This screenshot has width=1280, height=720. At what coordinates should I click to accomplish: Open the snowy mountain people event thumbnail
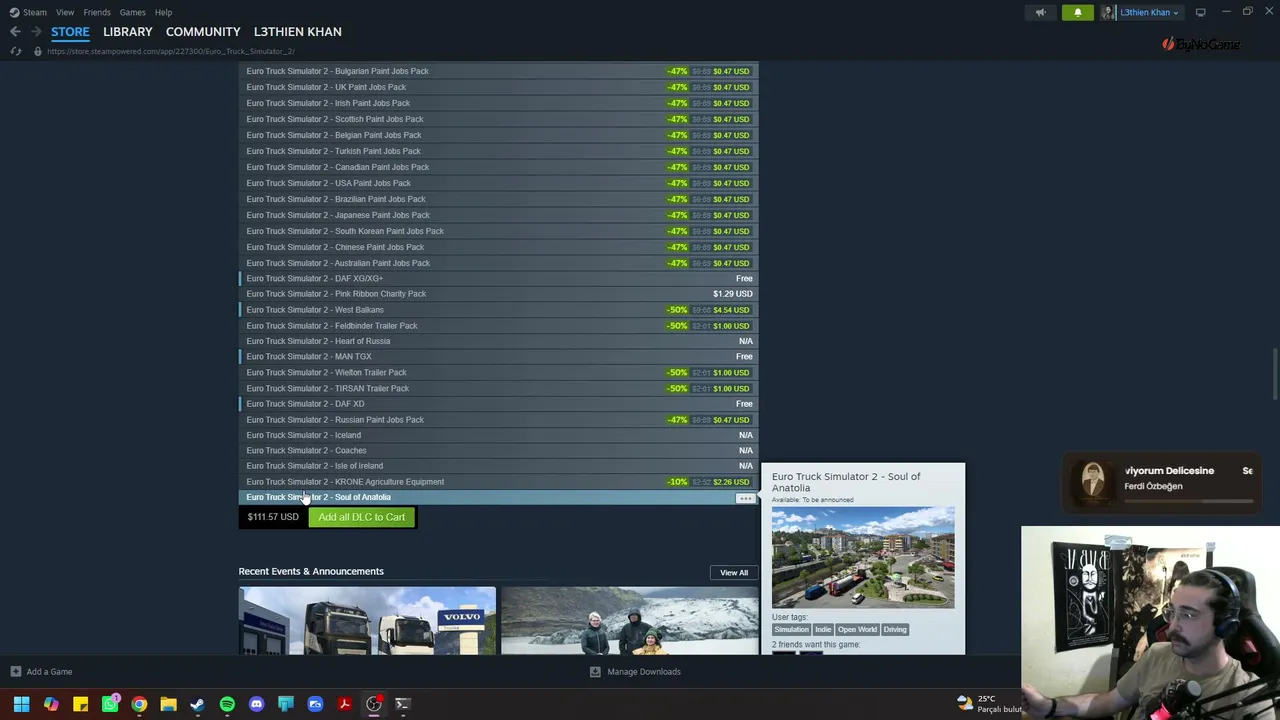630,621
